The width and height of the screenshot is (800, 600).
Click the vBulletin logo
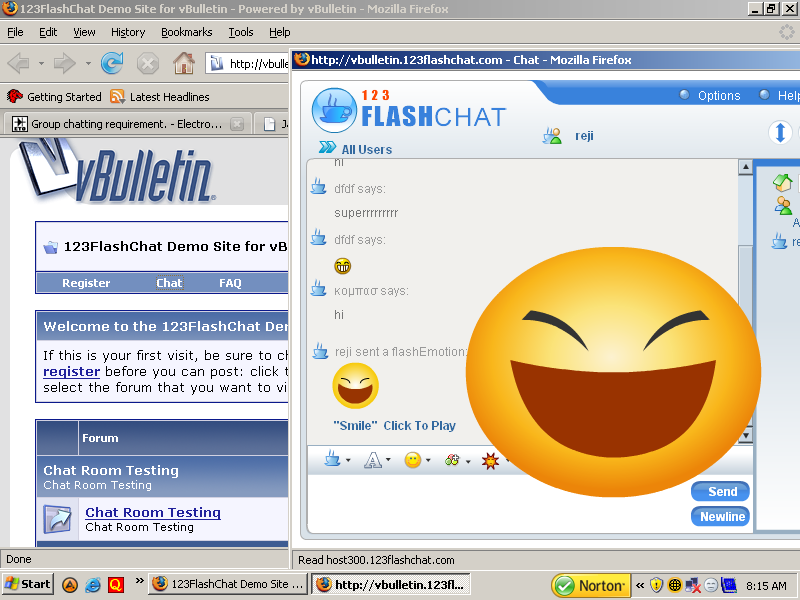pos(118,171)
